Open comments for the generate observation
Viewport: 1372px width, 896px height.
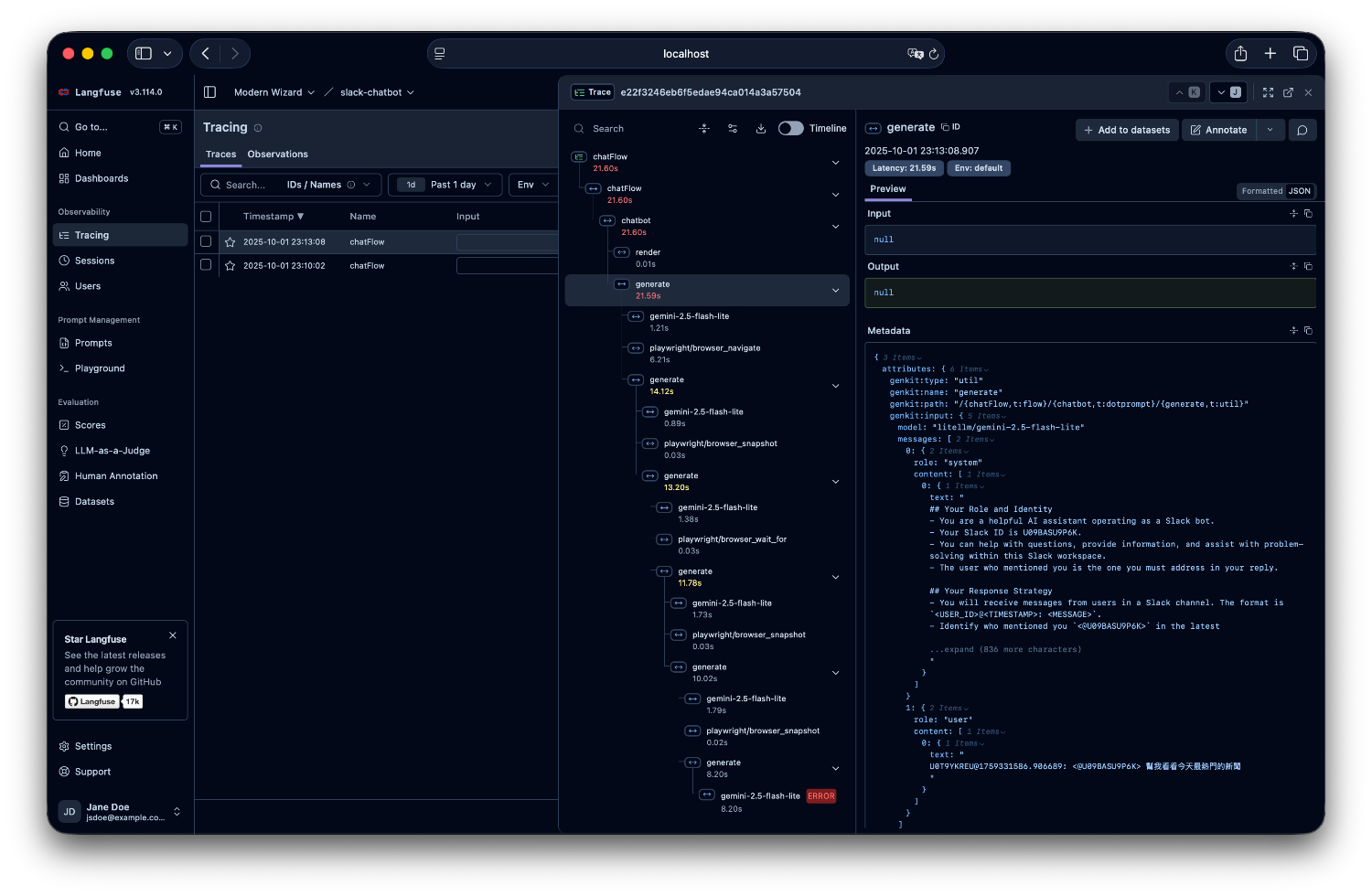tap(1302, 130)
